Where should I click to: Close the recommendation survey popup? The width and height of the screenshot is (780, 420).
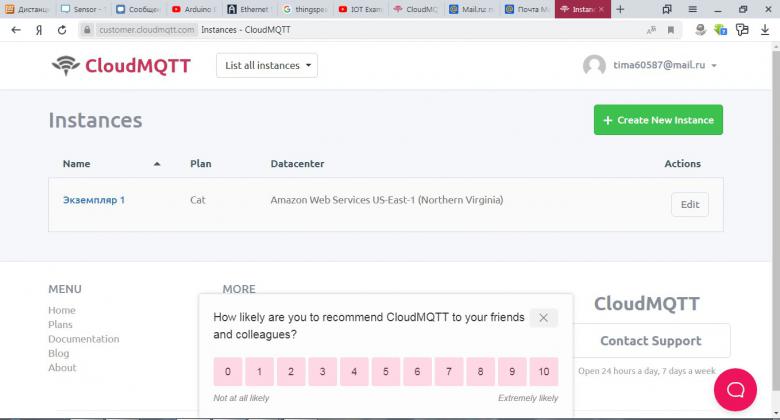[543, 317]
